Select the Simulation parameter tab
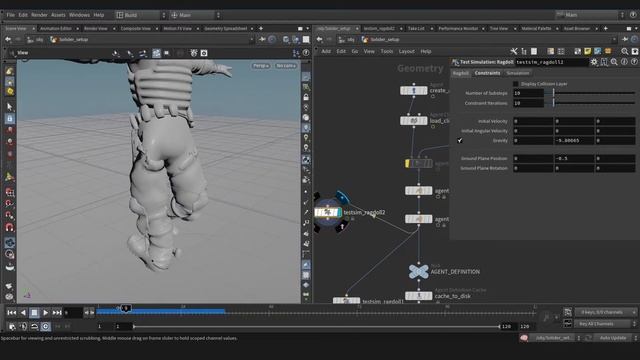The height and width of the screenshot is (360, 640). (x=518, y=73)
